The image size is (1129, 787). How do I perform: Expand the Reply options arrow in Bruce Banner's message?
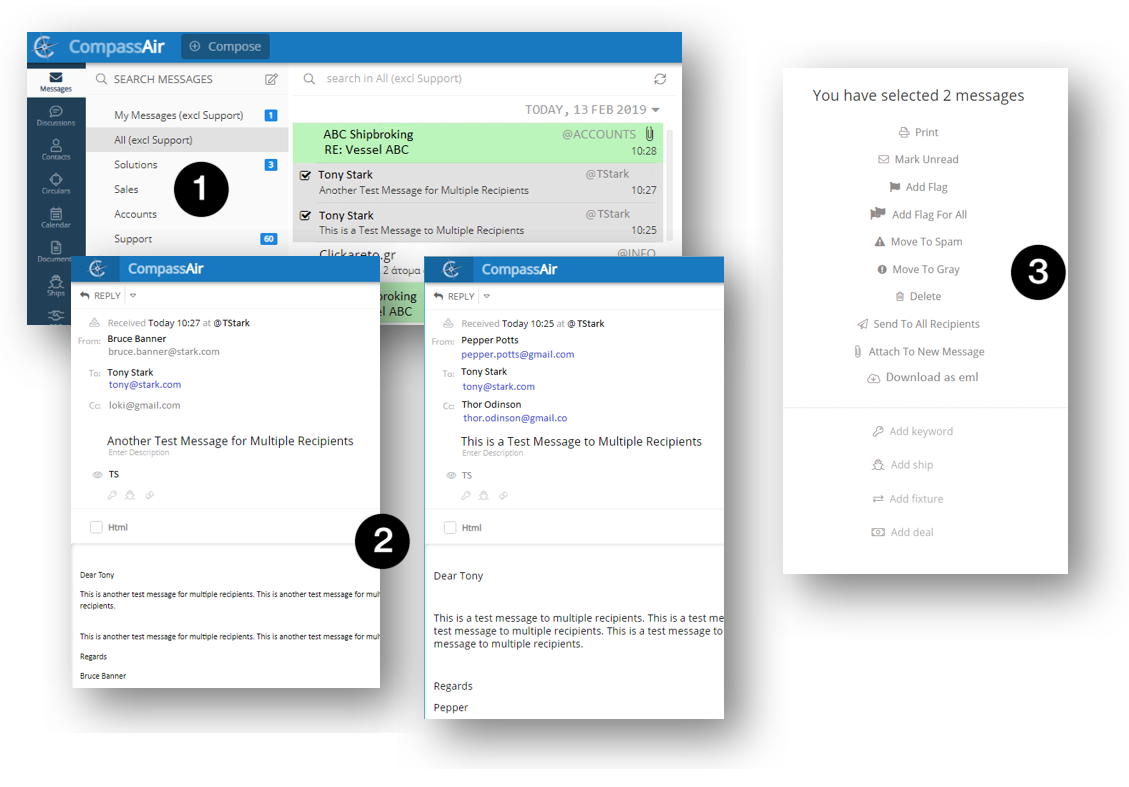point(133,295)
